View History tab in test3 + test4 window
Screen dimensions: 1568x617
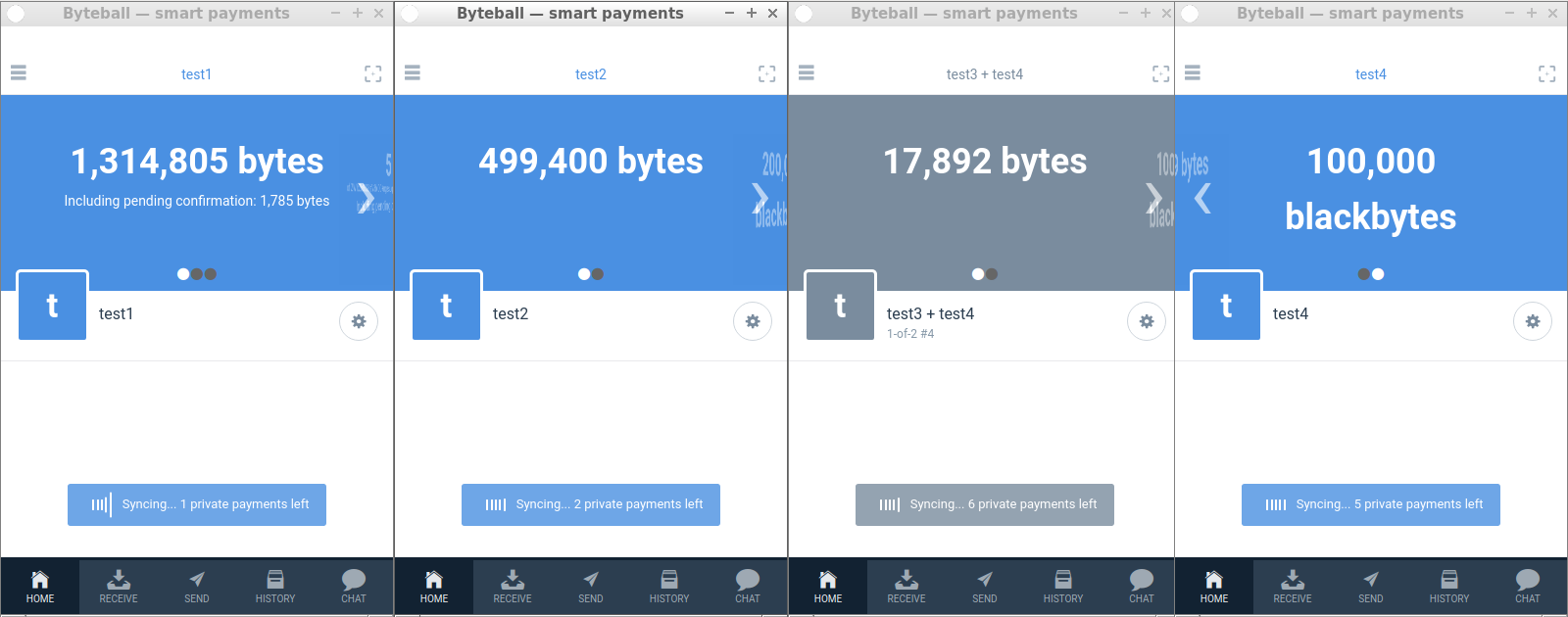coord(1063,587)
